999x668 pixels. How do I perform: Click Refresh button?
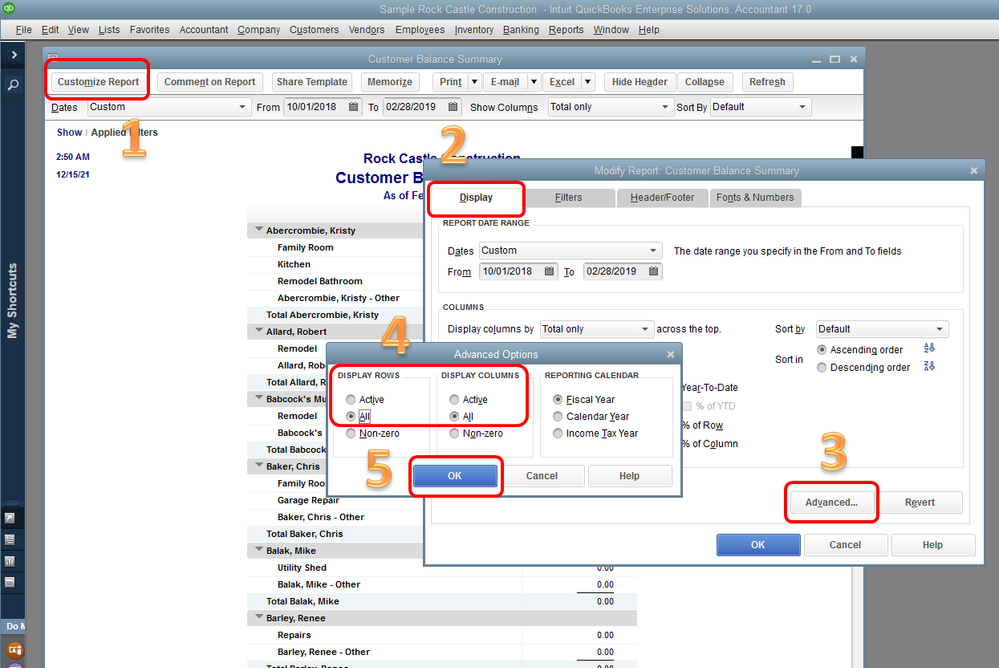pos(767,82)
